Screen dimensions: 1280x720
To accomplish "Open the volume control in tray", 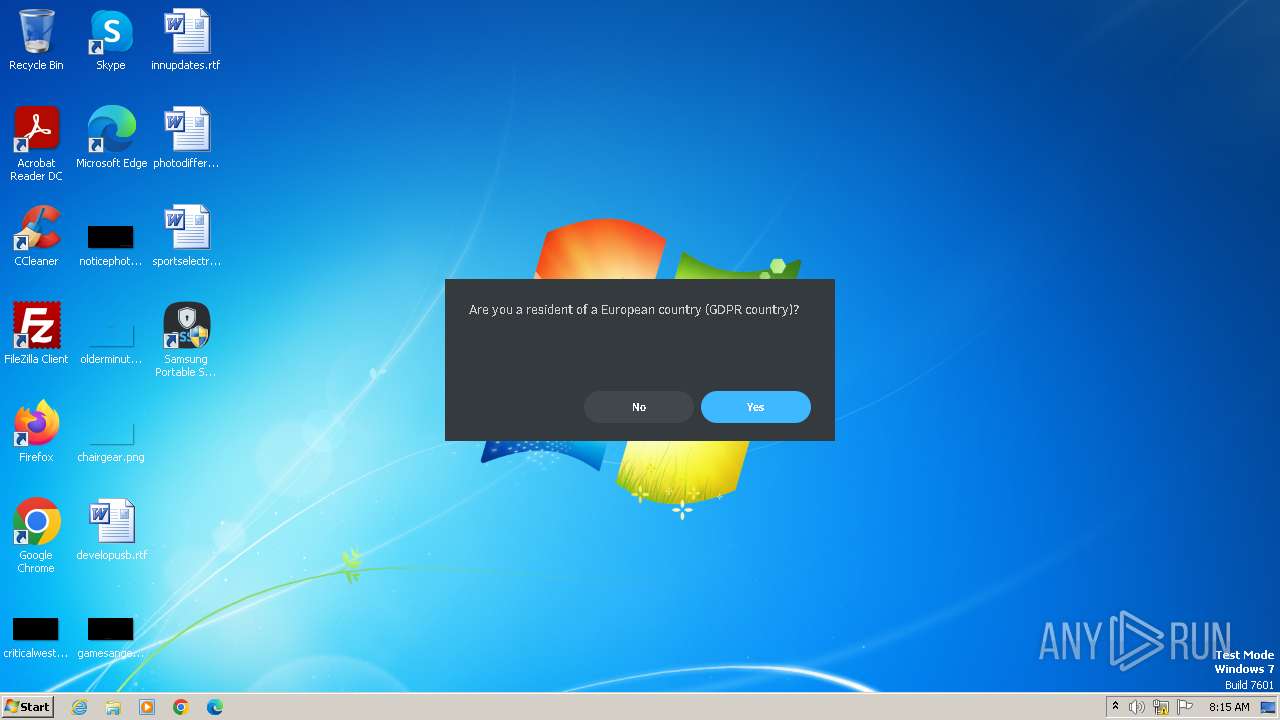I will pyautogui.click(x=1137, y=707).
